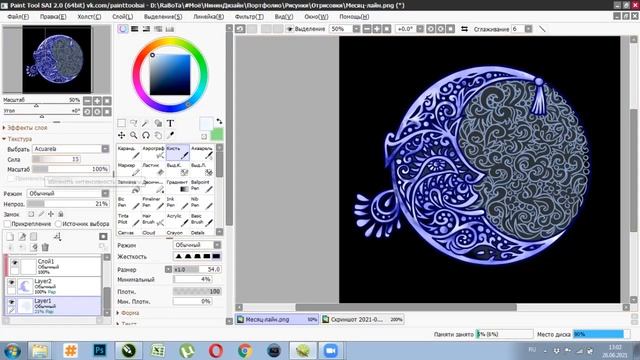Switch to Скриншот 2021 document tab
Image resolution: width=640 pixels, height=360 pixels.
coord(362,319)
